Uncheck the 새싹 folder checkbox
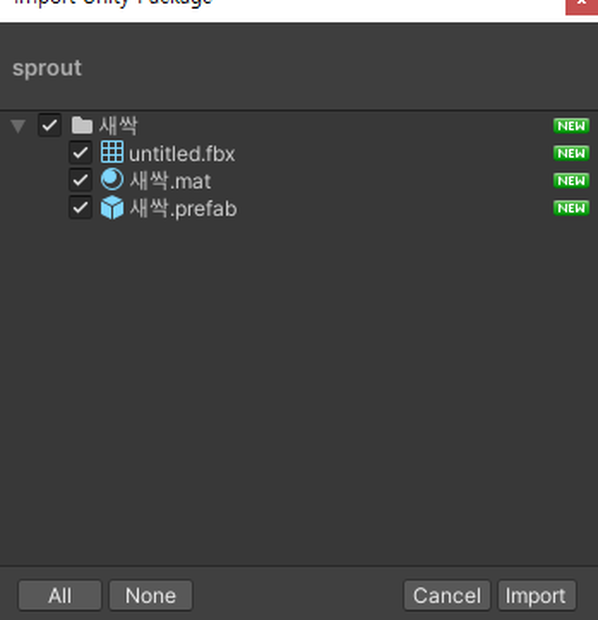 (x=49, y=125)
